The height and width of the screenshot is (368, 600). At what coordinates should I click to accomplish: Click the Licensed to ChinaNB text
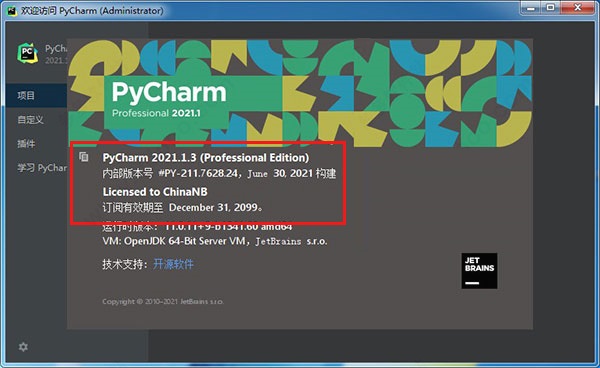point(155,192)
